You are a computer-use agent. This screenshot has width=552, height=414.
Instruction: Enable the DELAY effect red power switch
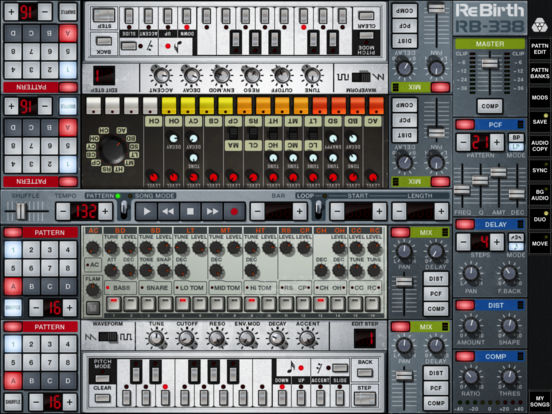click(465, 224)
